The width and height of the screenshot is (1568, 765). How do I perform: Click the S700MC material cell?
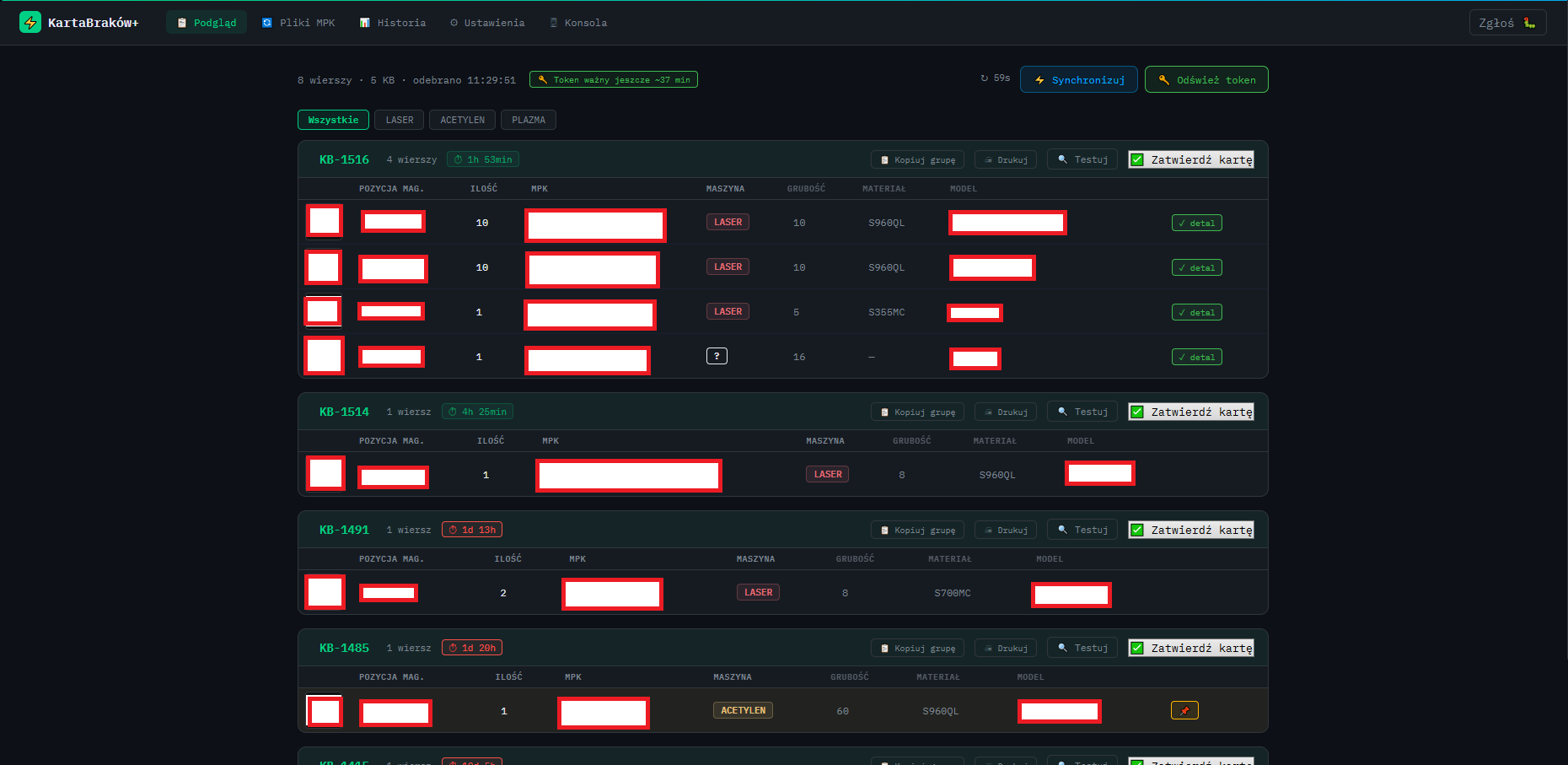click(953, 594)
